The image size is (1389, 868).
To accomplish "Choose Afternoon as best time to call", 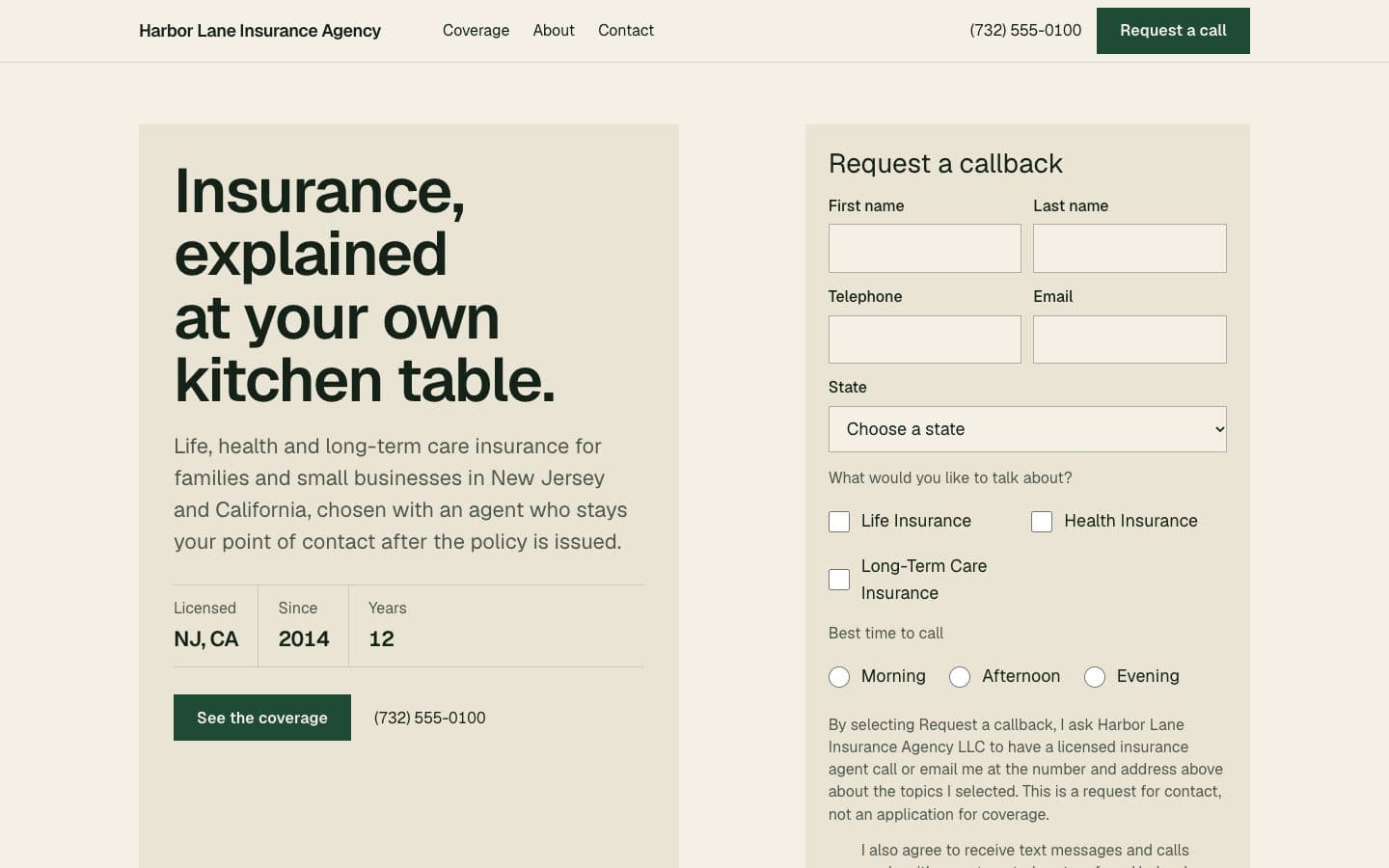I will (x=960, y=677).
